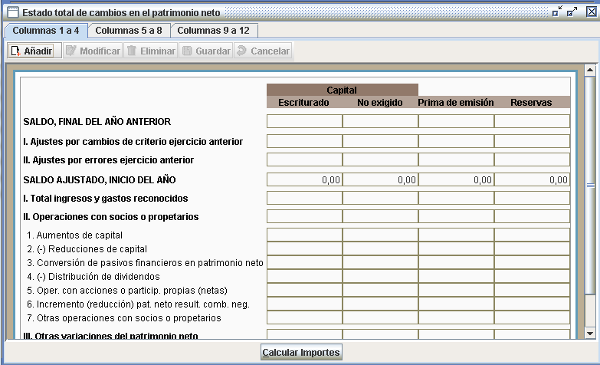Screen dimensions: 600x365
Task: Click Escriturado field for Aumentos de capital
Action: click(x=305, y=235)
